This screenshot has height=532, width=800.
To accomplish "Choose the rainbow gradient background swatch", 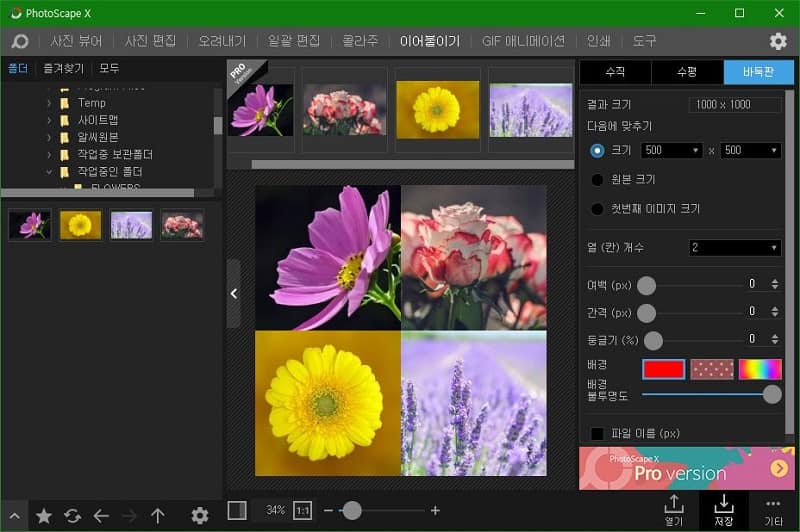I will 760,369.
